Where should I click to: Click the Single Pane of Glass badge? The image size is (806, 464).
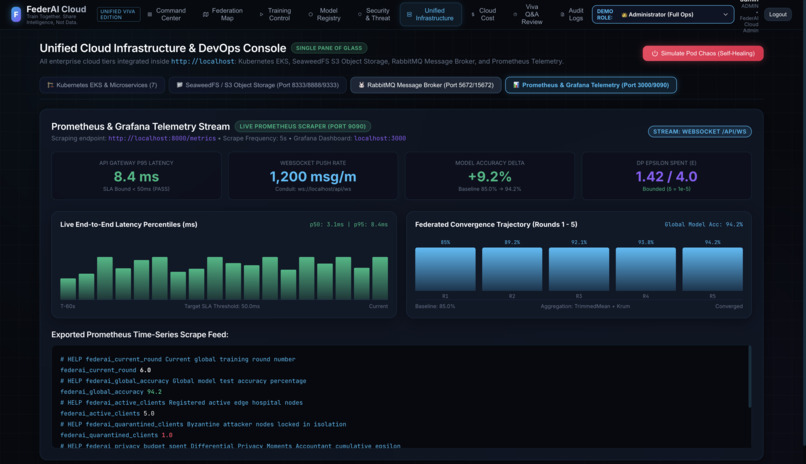pos(329,48)
